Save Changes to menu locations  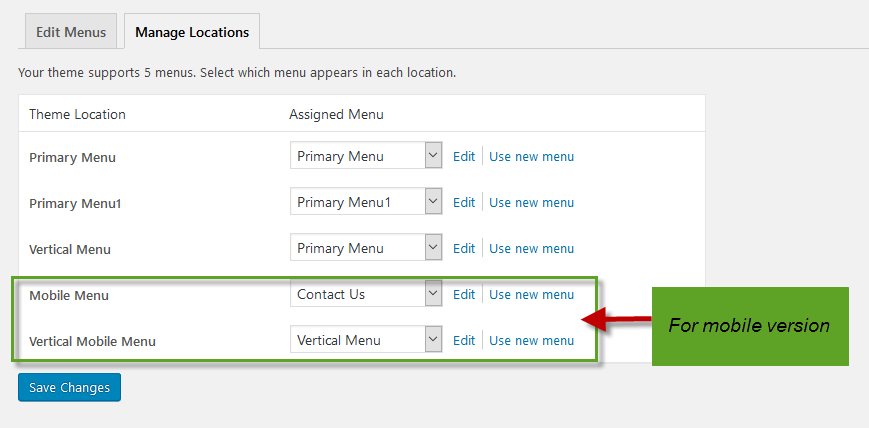pos(69,387)
